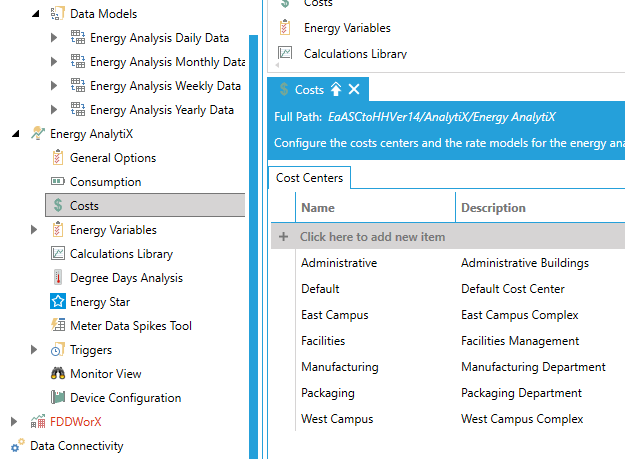The height and width of the screenshot is (459, 625).
Task: Pin the Costs tab with arrow icon
Action: [x=336, y=90]
